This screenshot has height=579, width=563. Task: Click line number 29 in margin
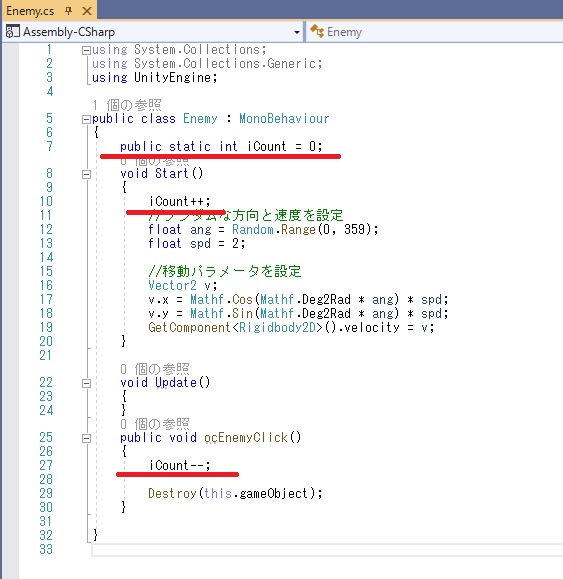click(46, 493)
